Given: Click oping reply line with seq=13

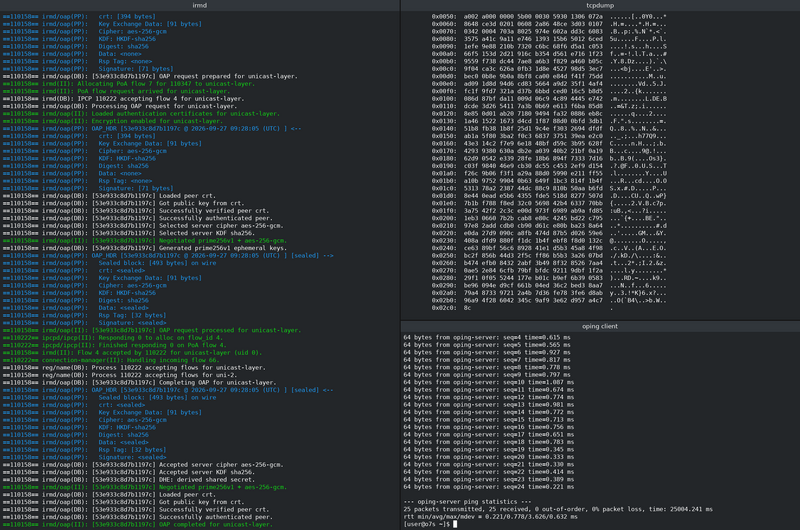Looking at the screenshot, I should pos(489,405).
